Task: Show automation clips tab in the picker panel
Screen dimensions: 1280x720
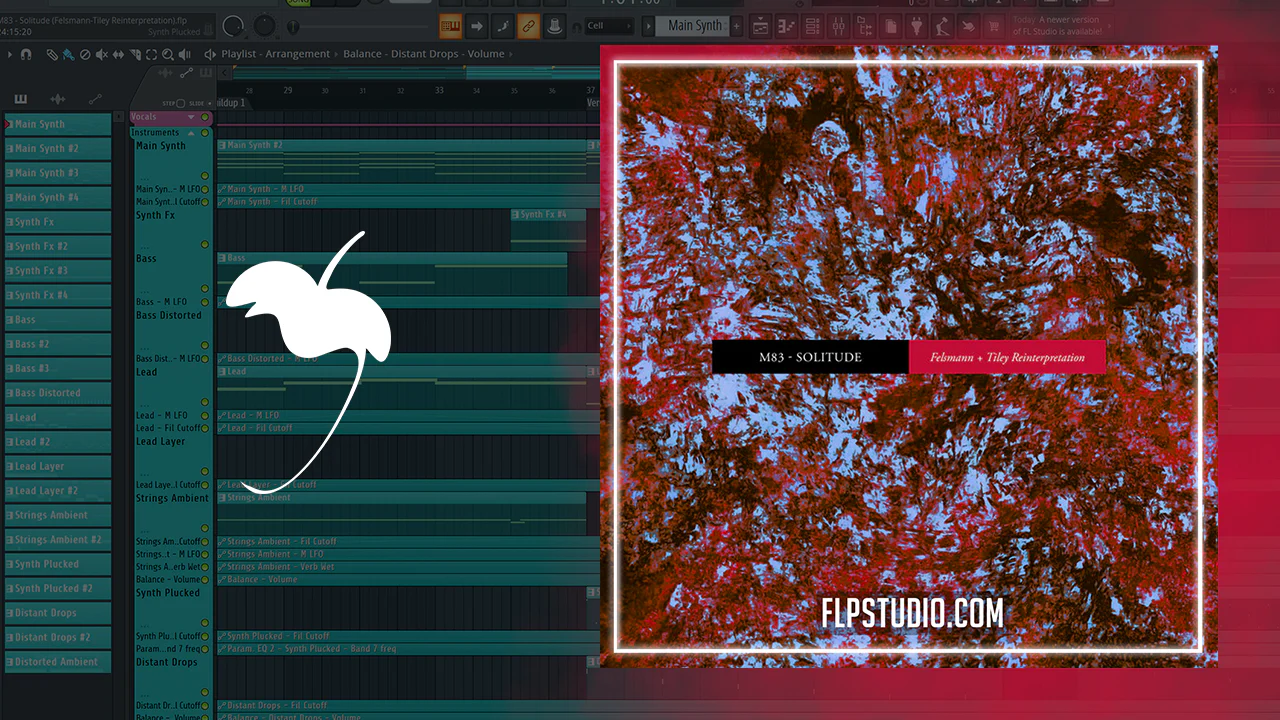Action: (x=95, y=99)
